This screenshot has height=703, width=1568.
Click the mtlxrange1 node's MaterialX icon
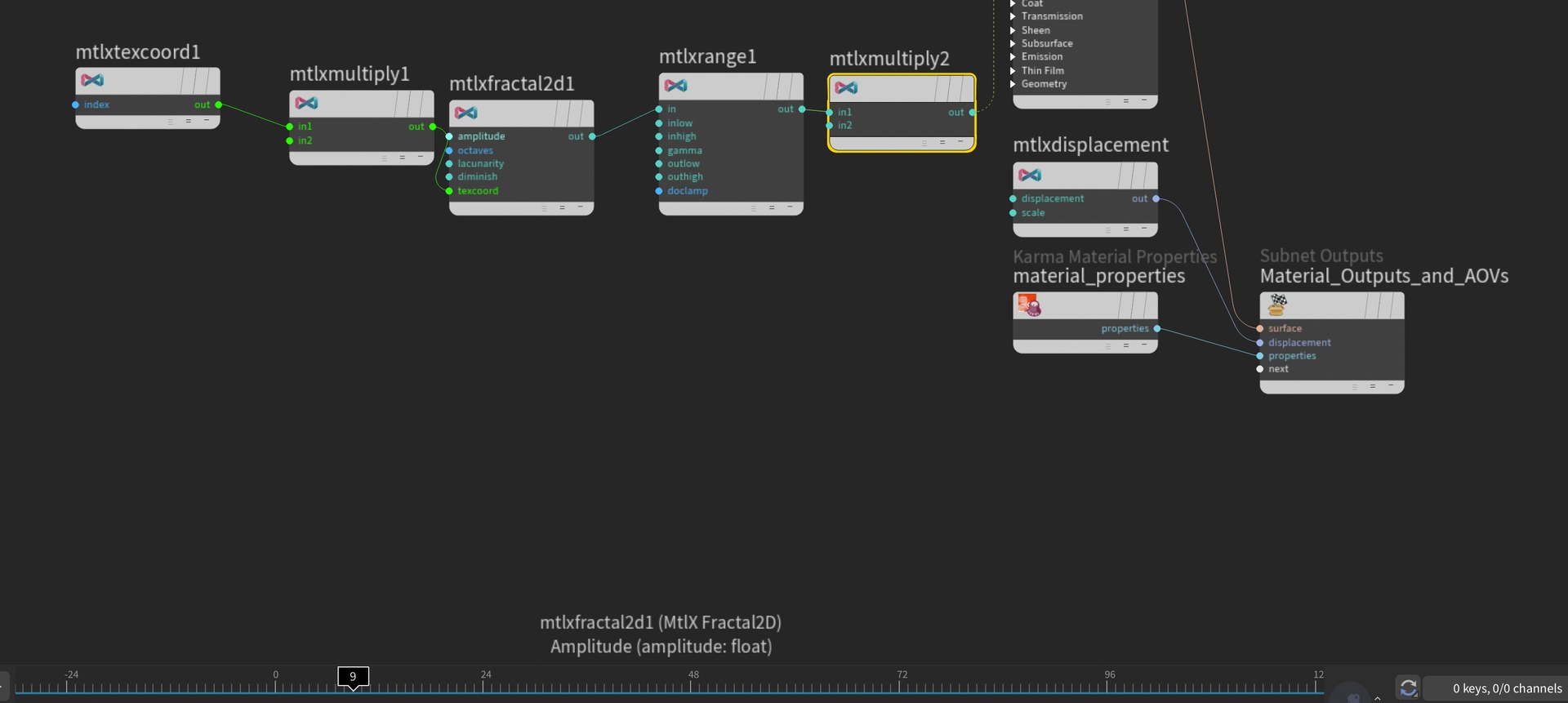point(676,86)
